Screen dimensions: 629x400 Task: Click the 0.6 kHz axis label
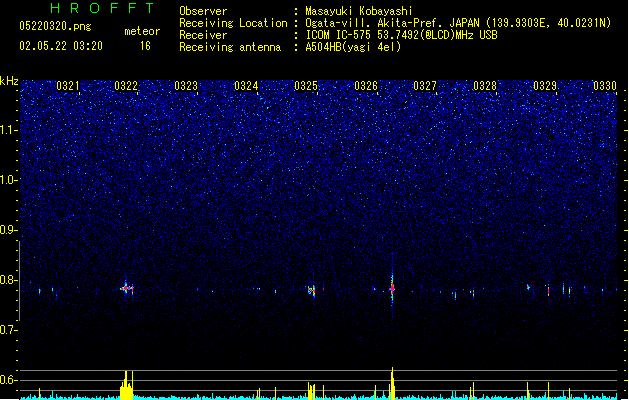(x=8, y=380)
